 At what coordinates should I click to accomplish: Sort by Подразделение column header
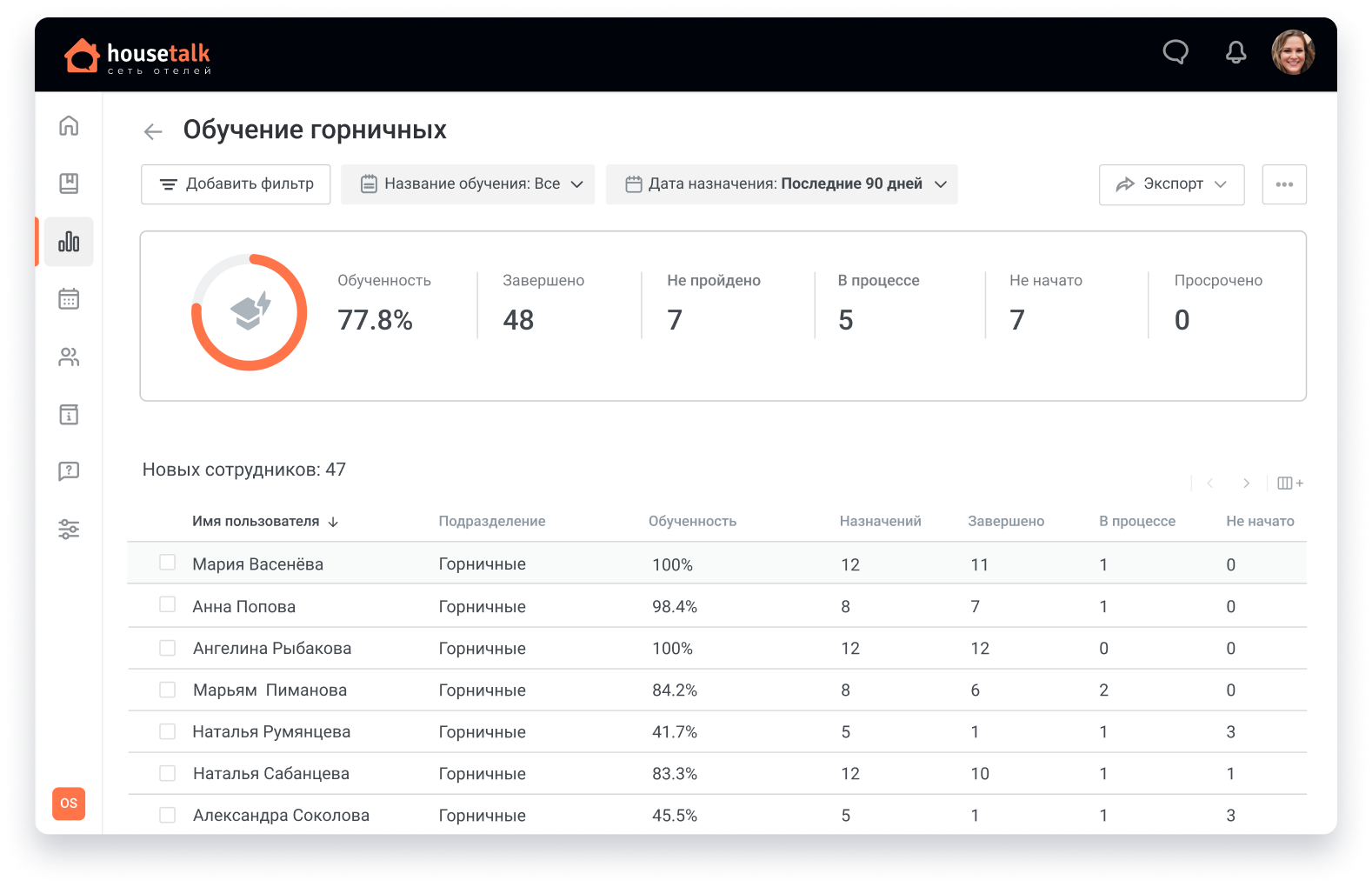coord(492,521)
